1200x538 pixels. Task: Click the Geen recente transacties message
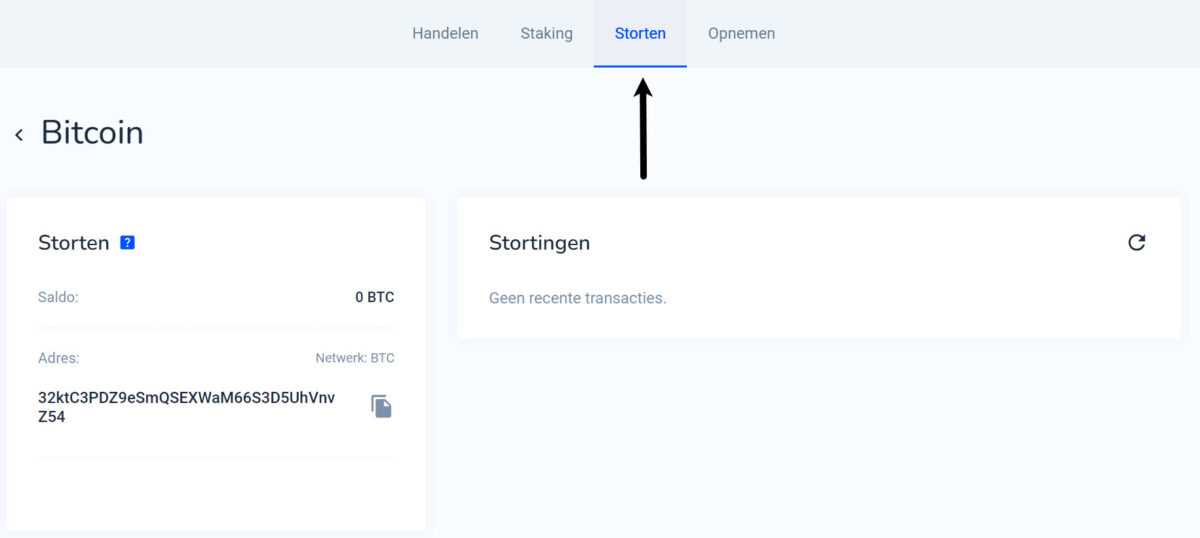point(577,298)
